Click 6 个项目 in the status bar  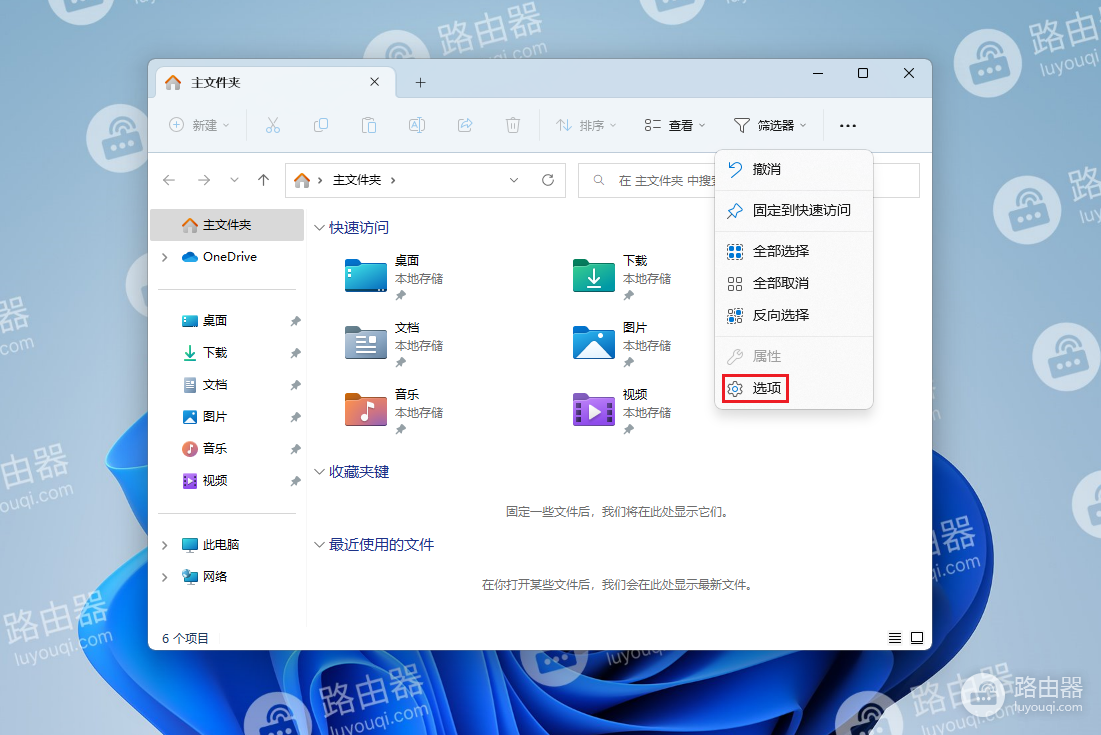click(x=185, y=638)
